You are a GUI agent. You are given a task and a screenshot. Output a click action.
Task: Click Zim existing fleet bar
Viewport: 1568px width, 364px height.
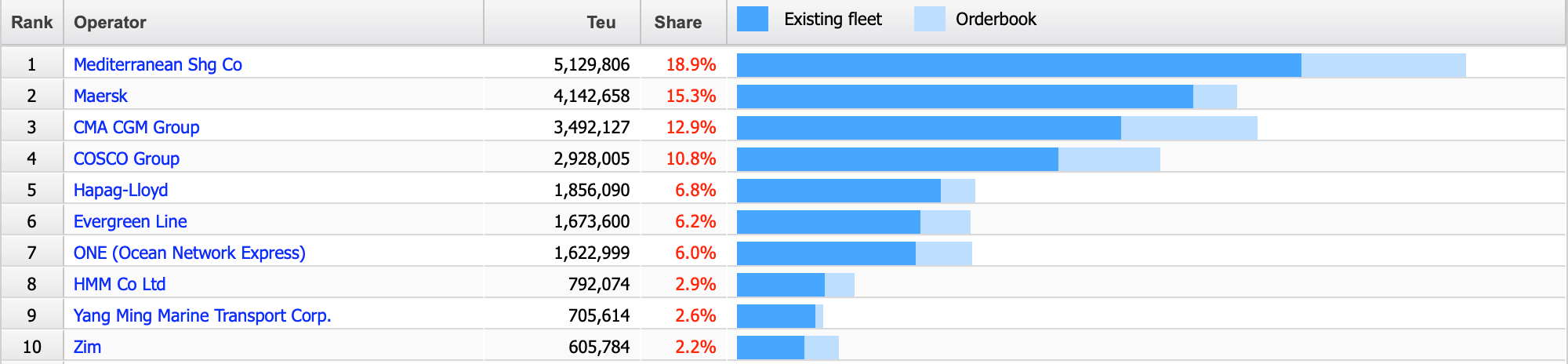point(771,348)
